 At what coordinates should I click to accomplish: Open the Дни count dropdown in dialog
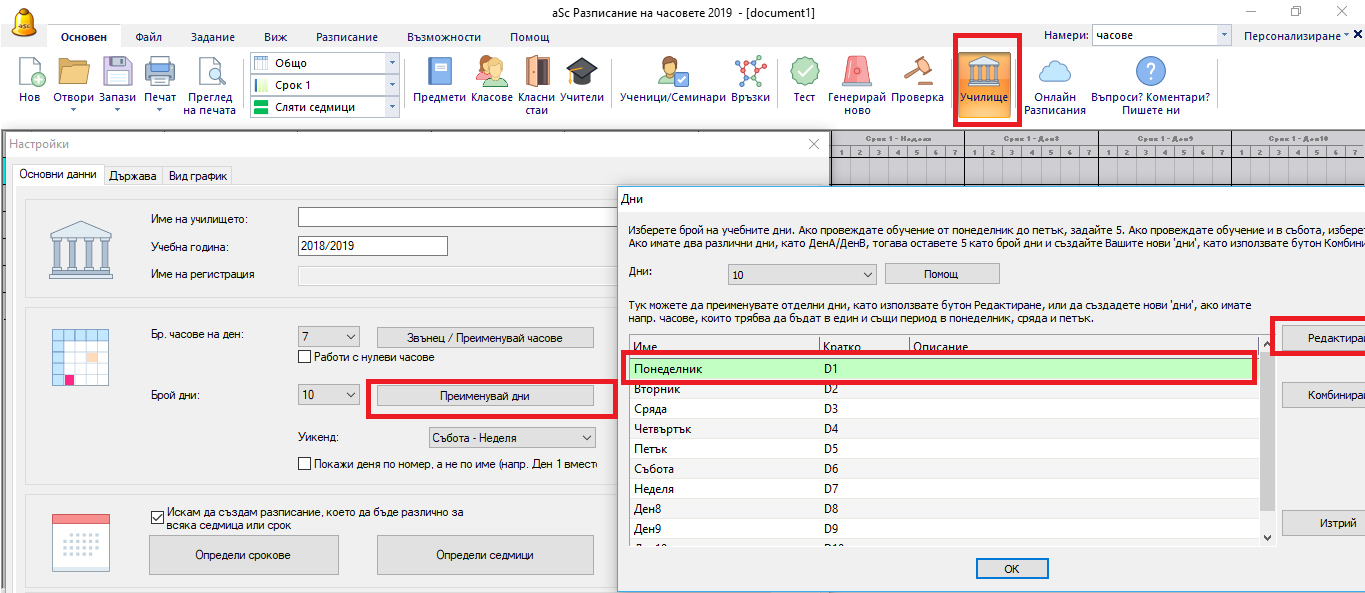tap(866, 274)
